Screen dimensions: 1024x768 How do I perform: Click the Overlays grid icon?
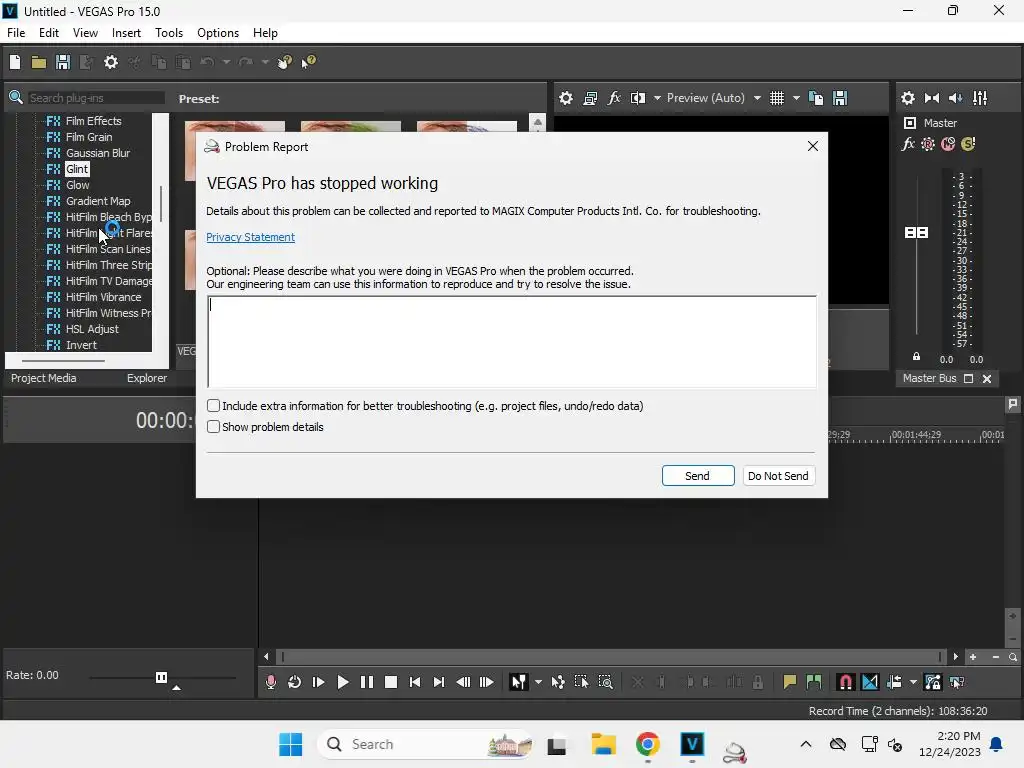pyautogui.click(x=776, y=98)
